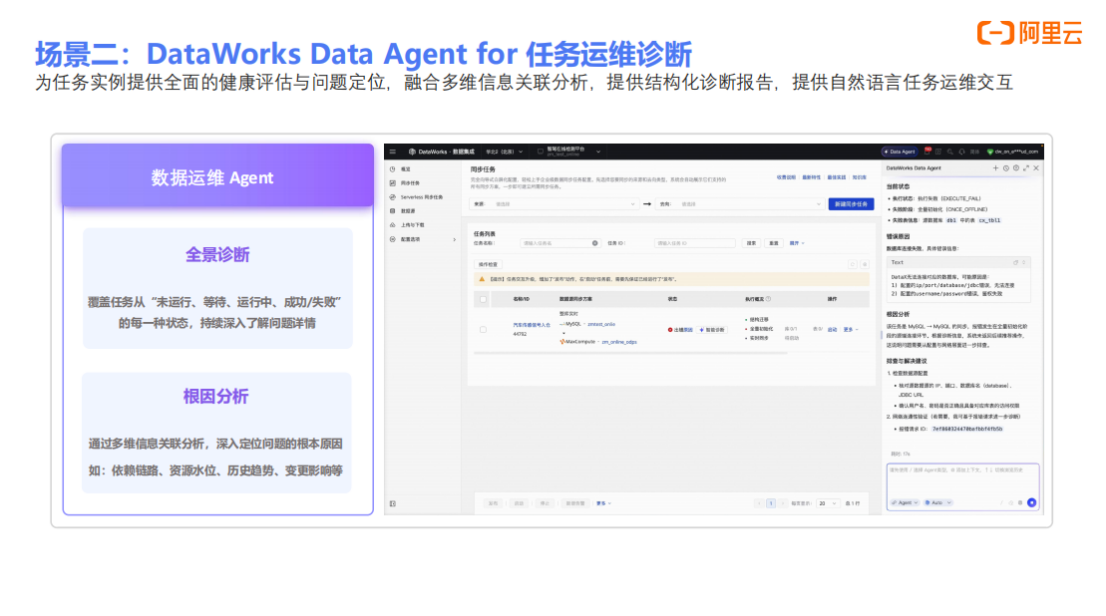
Task: Open the Auto model dropdown in chat box
Action: (x=938, y=503)
